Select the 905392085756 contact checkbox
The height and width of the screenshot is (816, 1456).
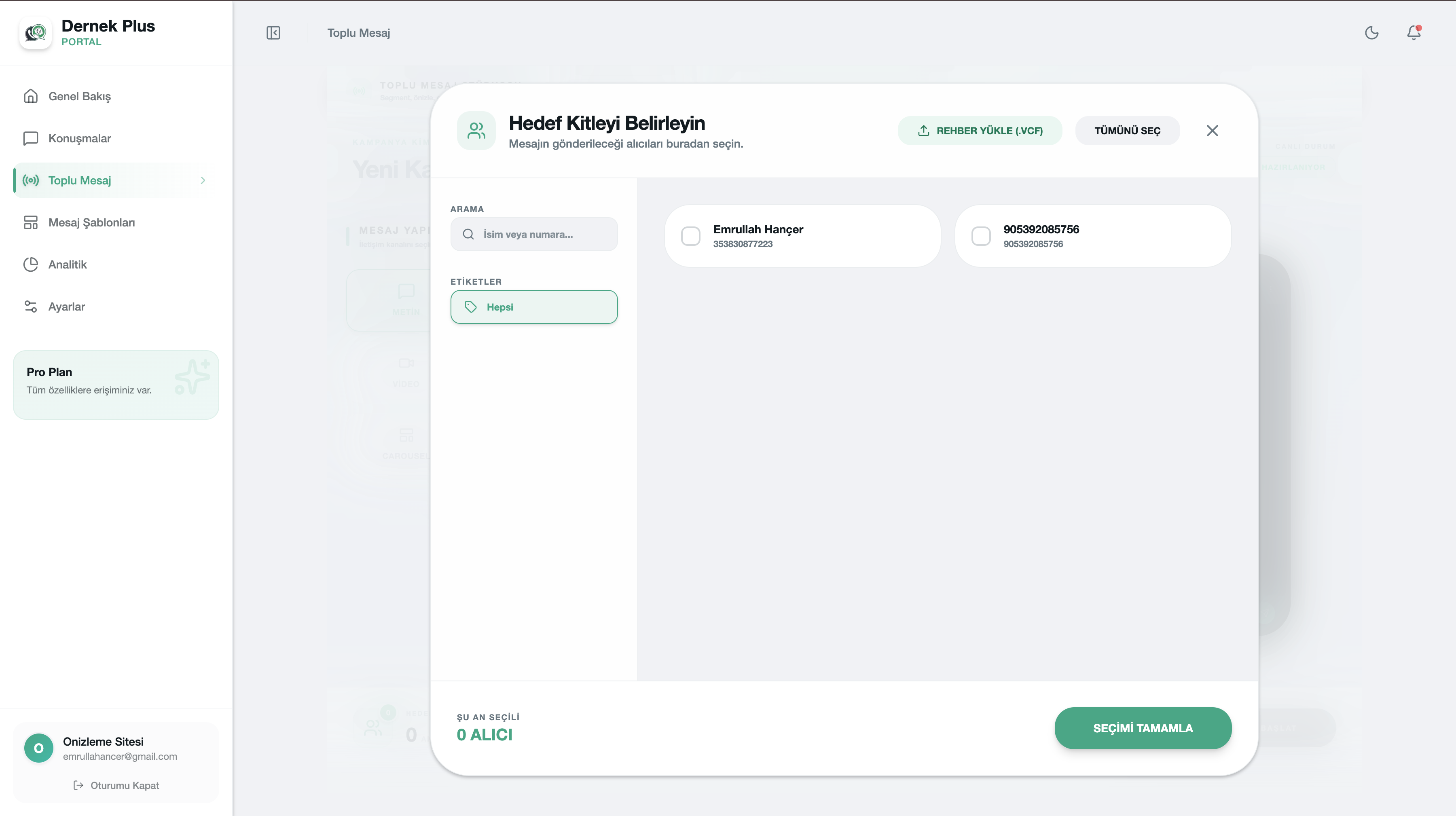click(981, 236)
